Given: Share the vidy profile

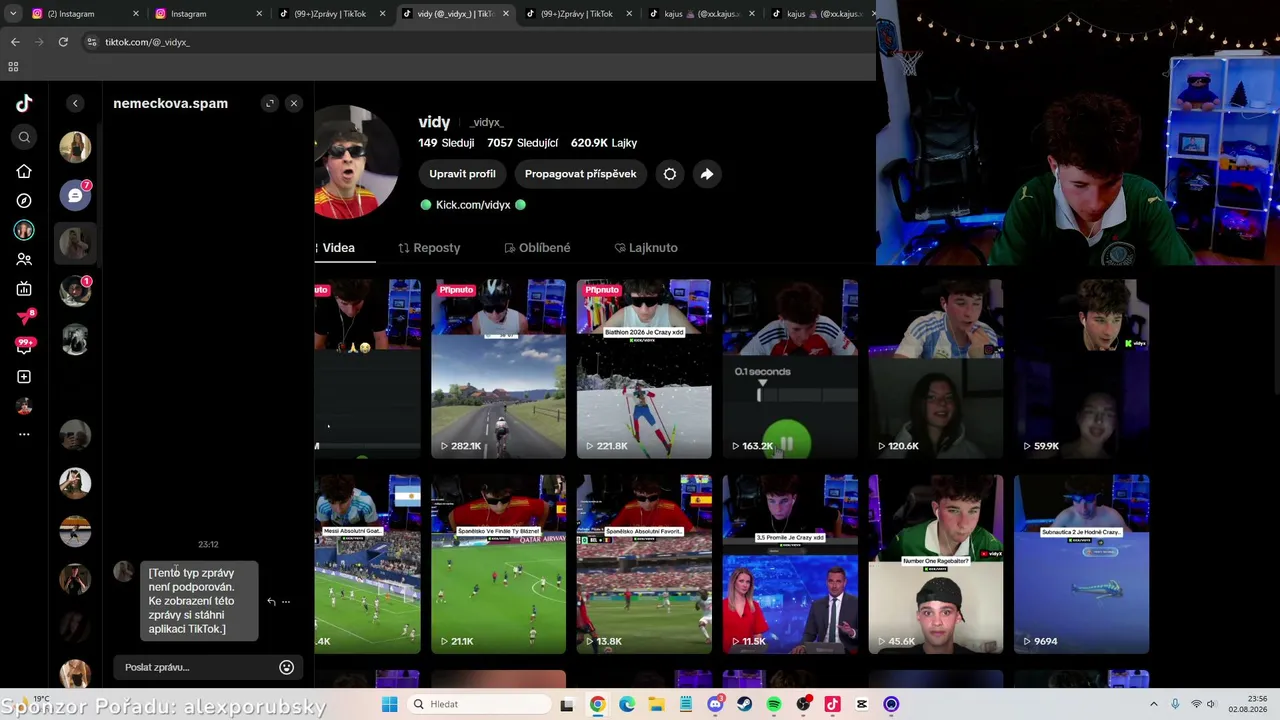Looking at the screenshot, I should 707,174.
